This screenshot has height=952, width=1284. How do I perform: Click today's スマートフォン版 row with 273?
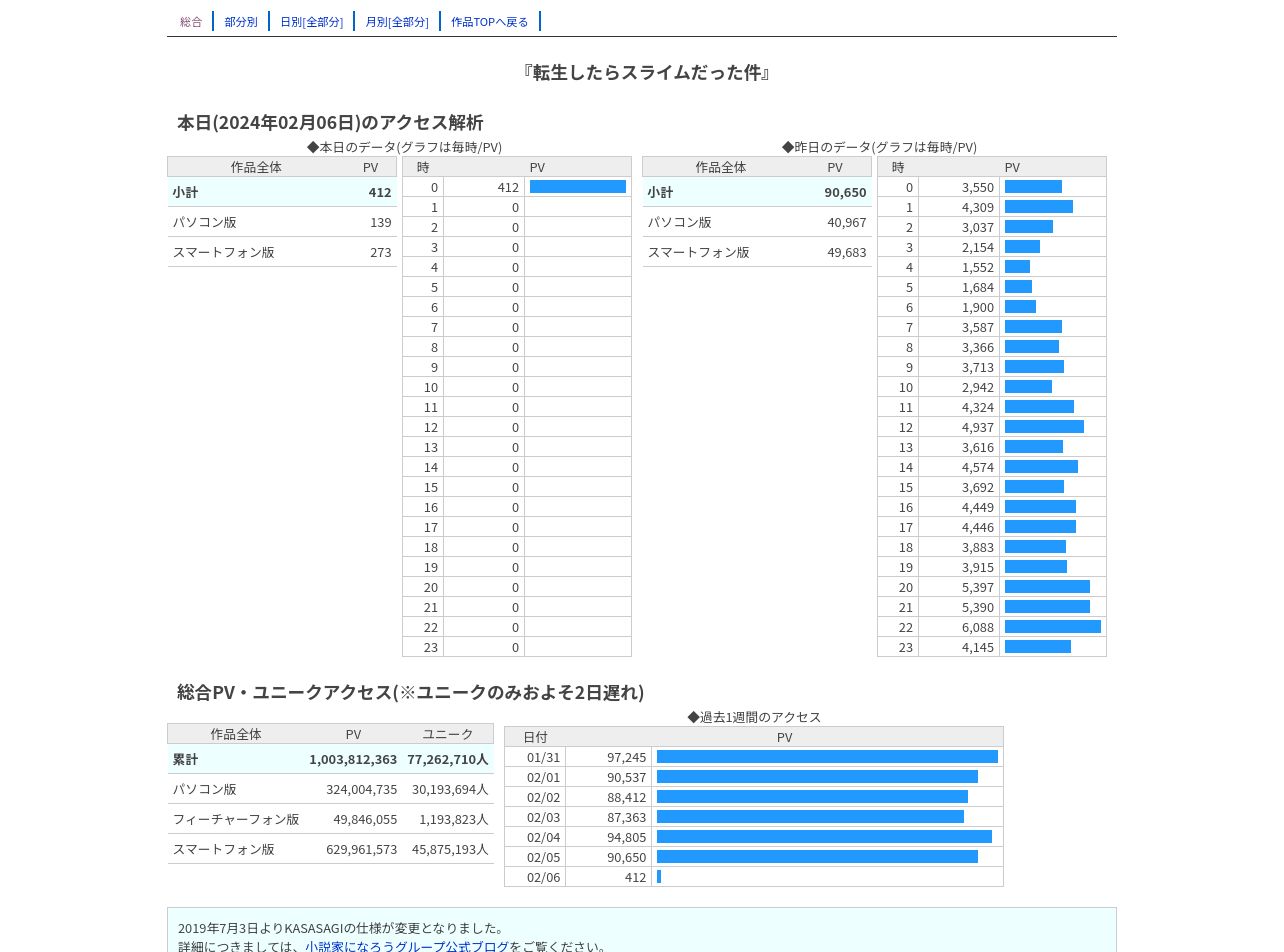[x=282, y=252]
